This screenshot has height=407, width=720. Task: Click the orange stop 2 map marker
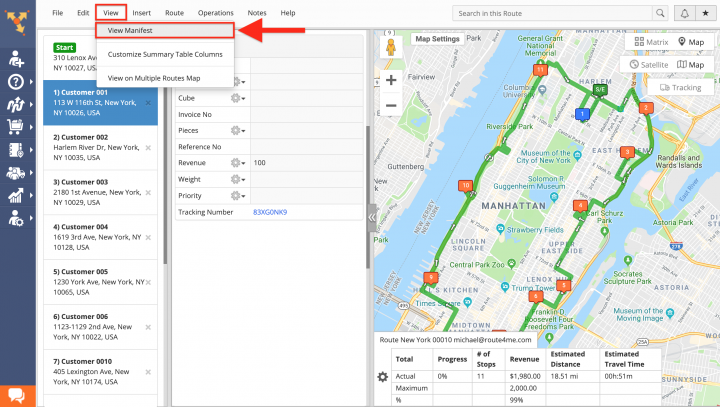pos(646,108)
